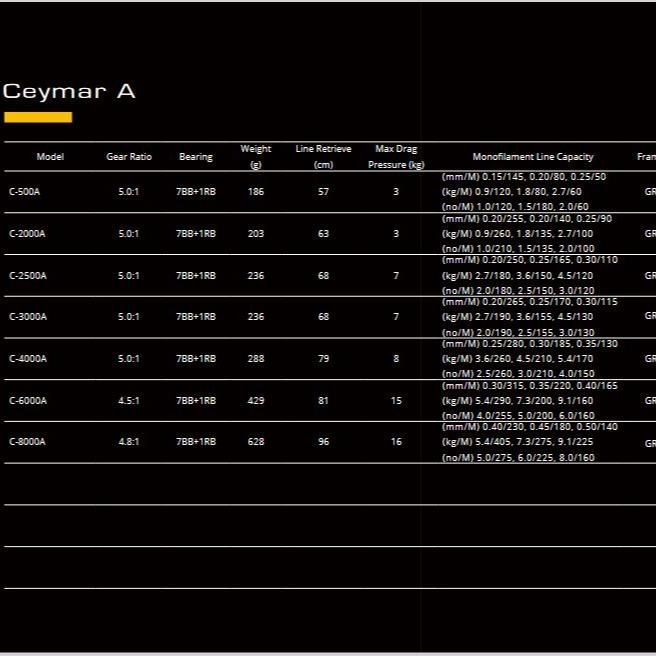Click the 4.8:1 gear ratio cell
This screenshot has width=656, height=656.
[128, 442]
